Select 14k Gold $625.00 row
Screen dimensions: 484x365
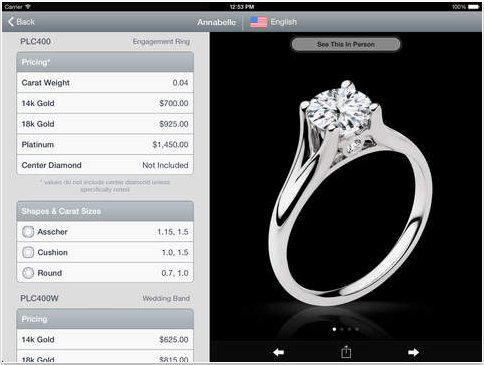[x=105, y=340]
